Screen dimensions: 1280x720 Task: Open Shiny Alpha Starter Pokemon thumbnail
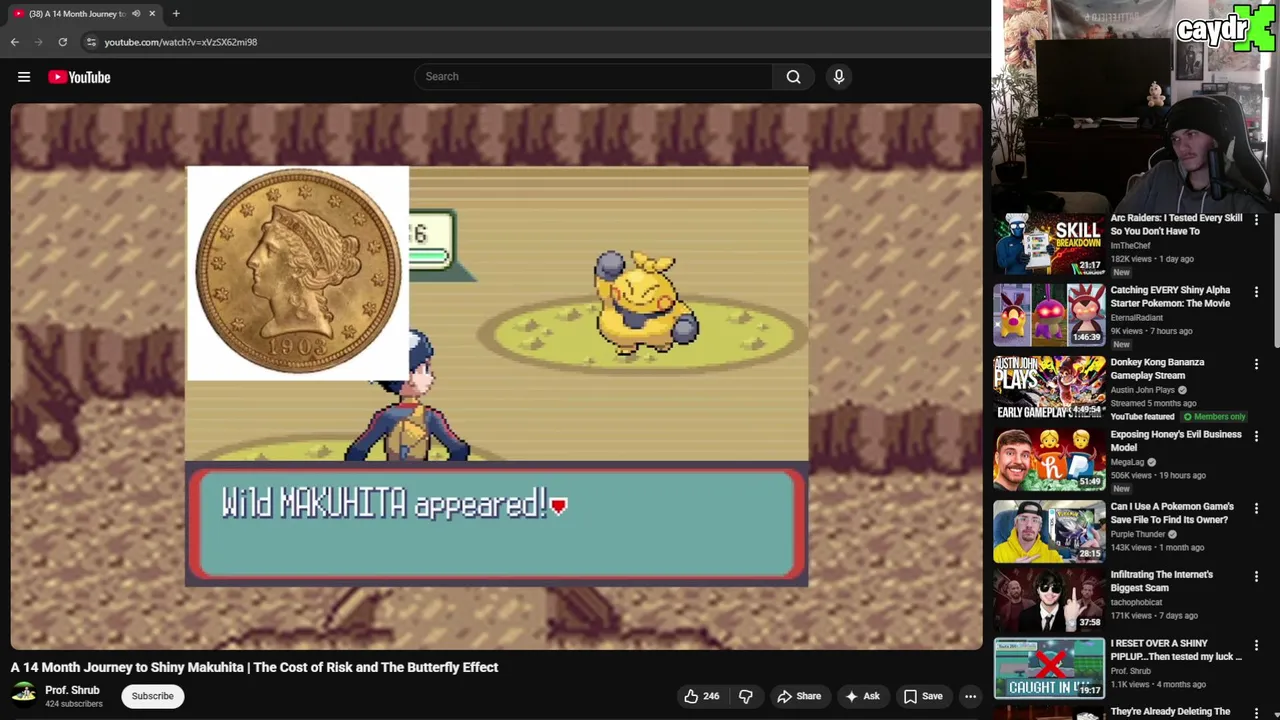click(x=1049, y=314)
